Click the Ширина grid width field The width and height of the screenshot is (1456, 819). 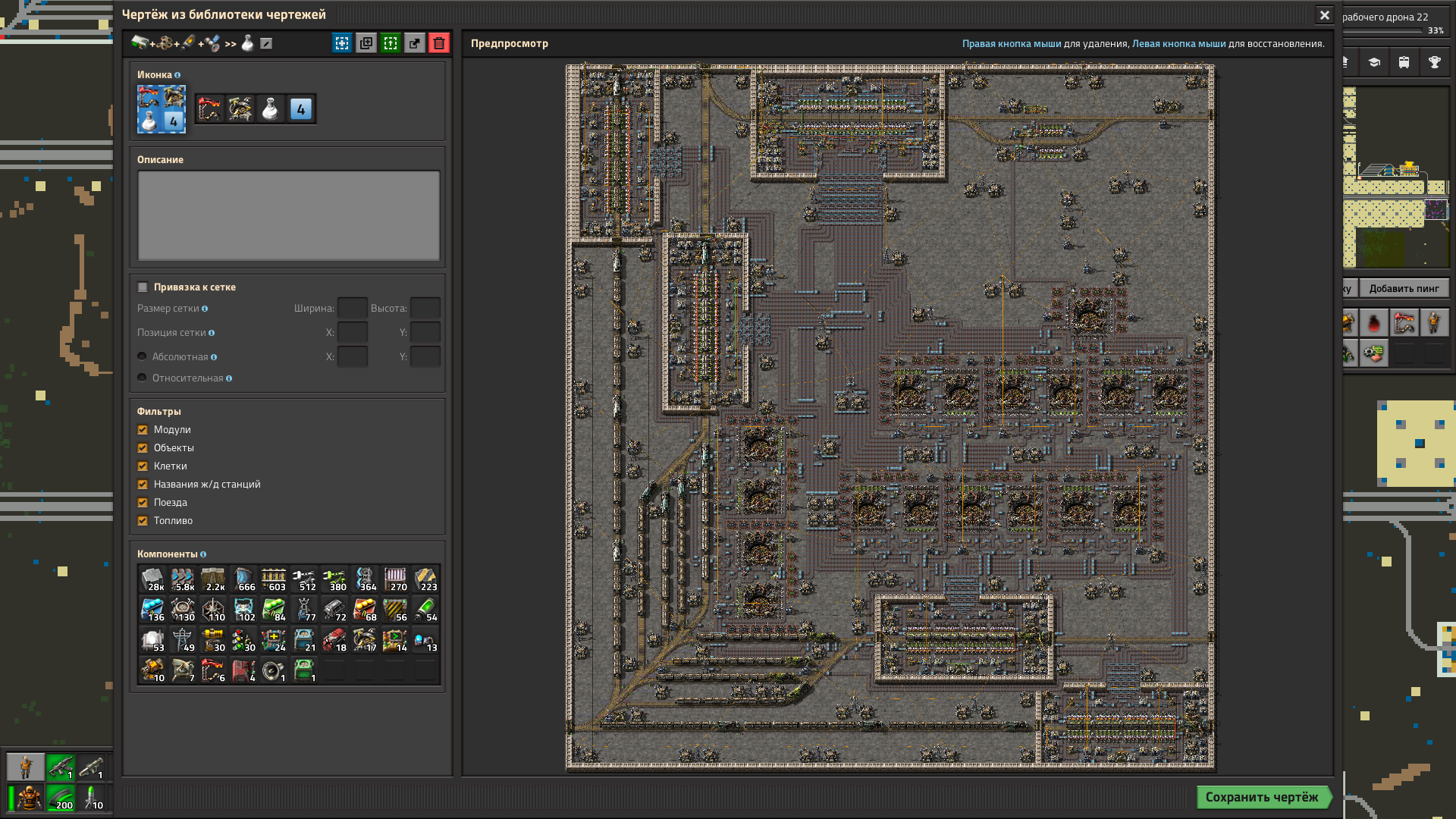tap(352, 309)
